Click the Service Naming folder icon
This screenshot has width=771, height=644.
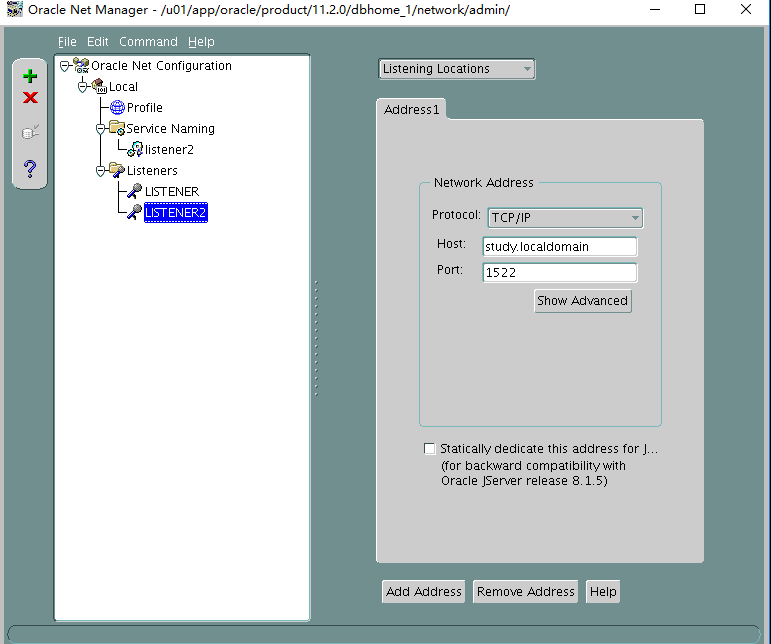point(117,128)
